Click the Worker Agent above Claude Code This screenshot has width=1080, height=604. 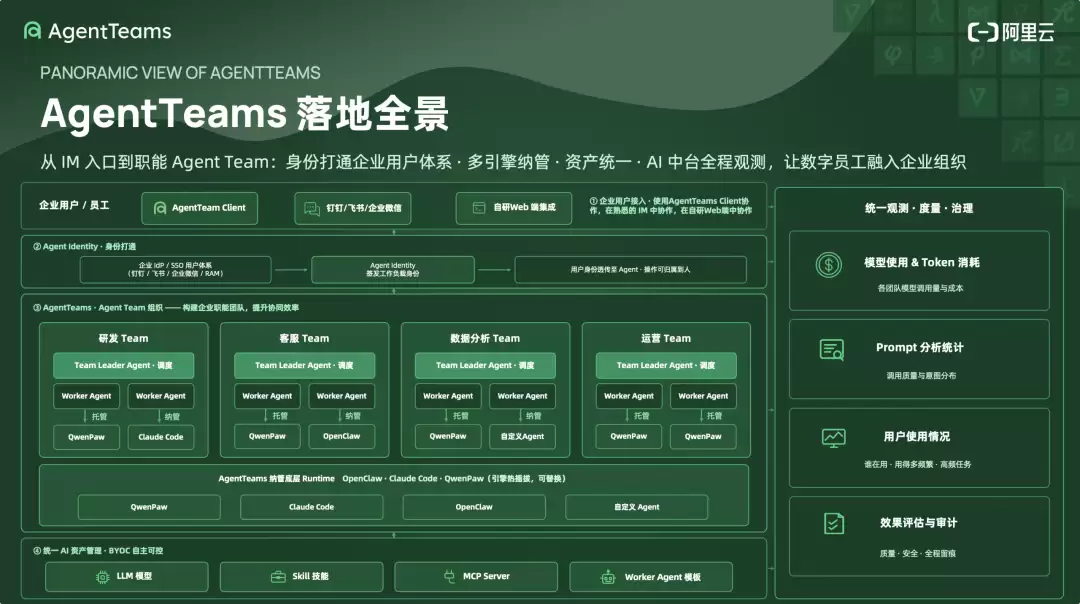pyautogui.click(x=160, y=396)
